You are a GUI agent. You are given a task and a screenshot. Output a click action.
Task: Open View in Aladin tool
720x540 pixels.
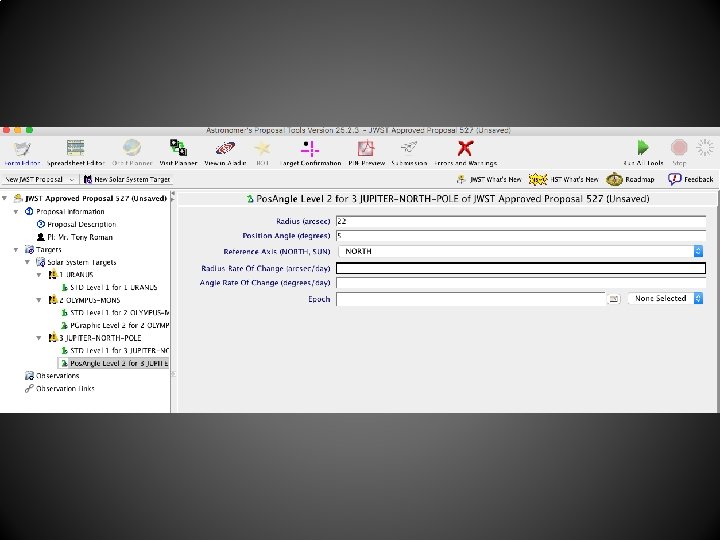click(x=225, y=153)
